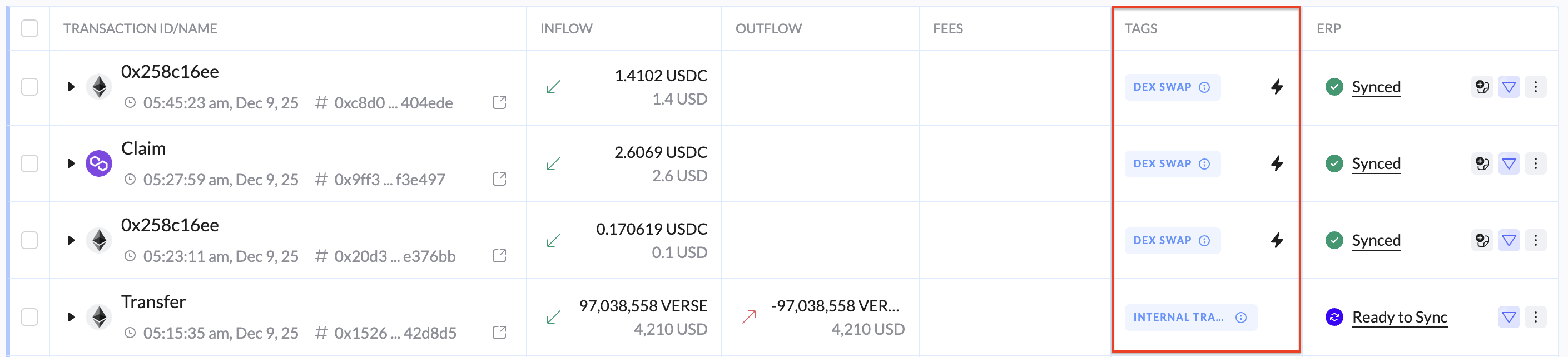Open external link for transaction 0xc8d0...404ede
Viewport: 1568px width, 357px height.
pos(499,102)
